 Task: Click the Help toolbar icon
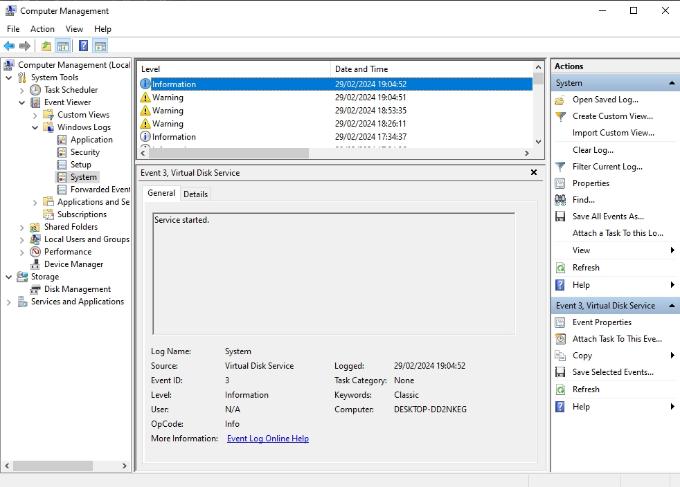(83, 46)
